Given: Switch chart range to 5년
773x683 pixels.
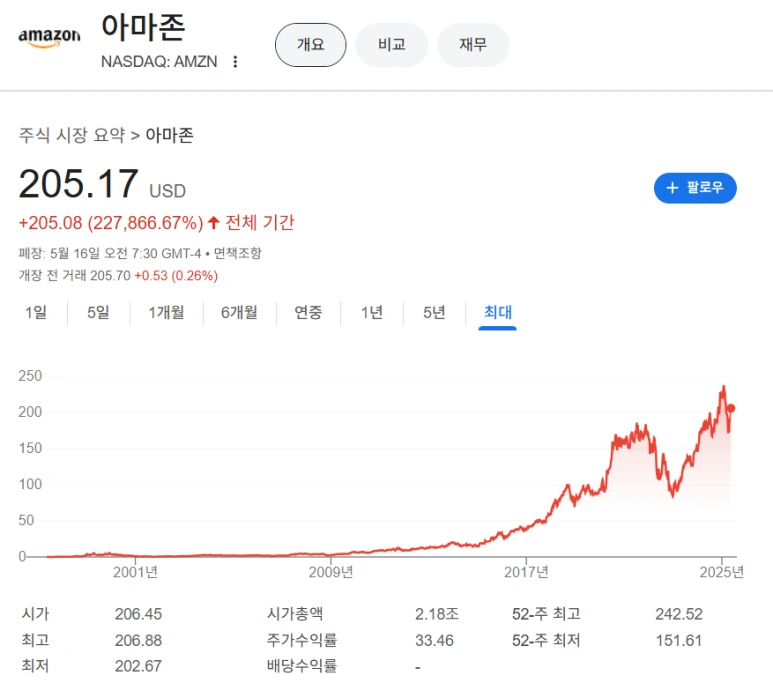Looking at the screenshot, I should [434, 312].
